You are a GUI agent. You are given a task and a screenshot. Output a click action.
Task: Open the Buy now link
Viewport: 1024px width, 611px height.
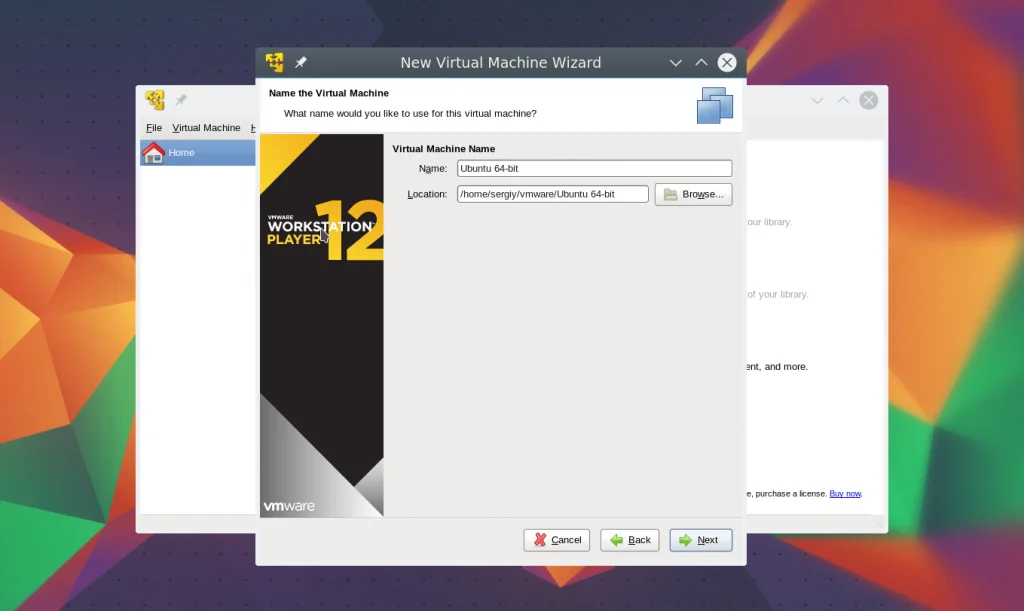[x=845, y=494]
